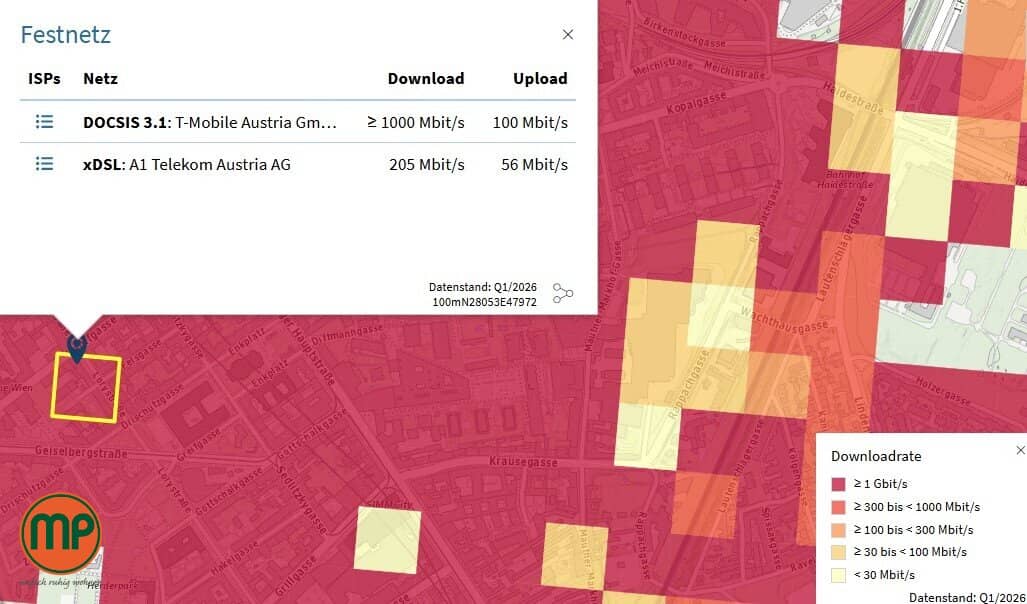Click the Festnetz panel title
The width and height of the screenshot is (1027, 604).
coord(65,35)
